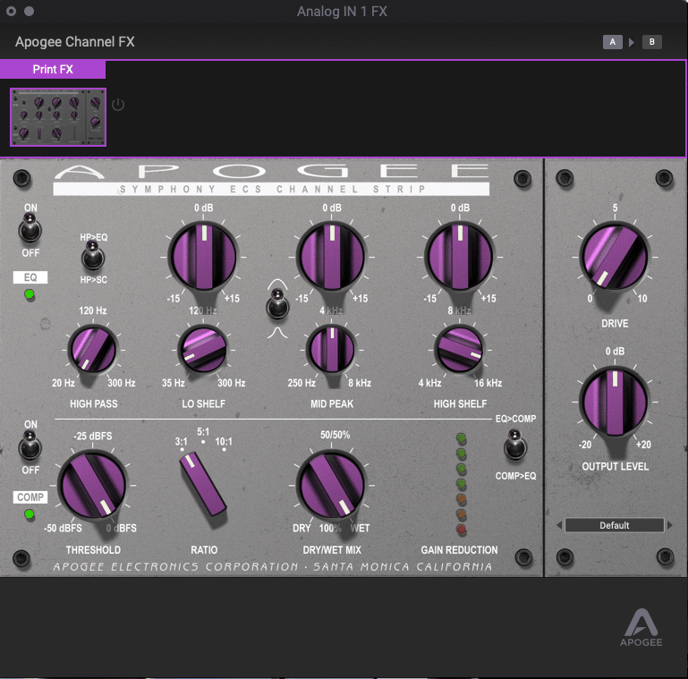Click the Analog IN 1 FX window title

click(x=342, y=11)
